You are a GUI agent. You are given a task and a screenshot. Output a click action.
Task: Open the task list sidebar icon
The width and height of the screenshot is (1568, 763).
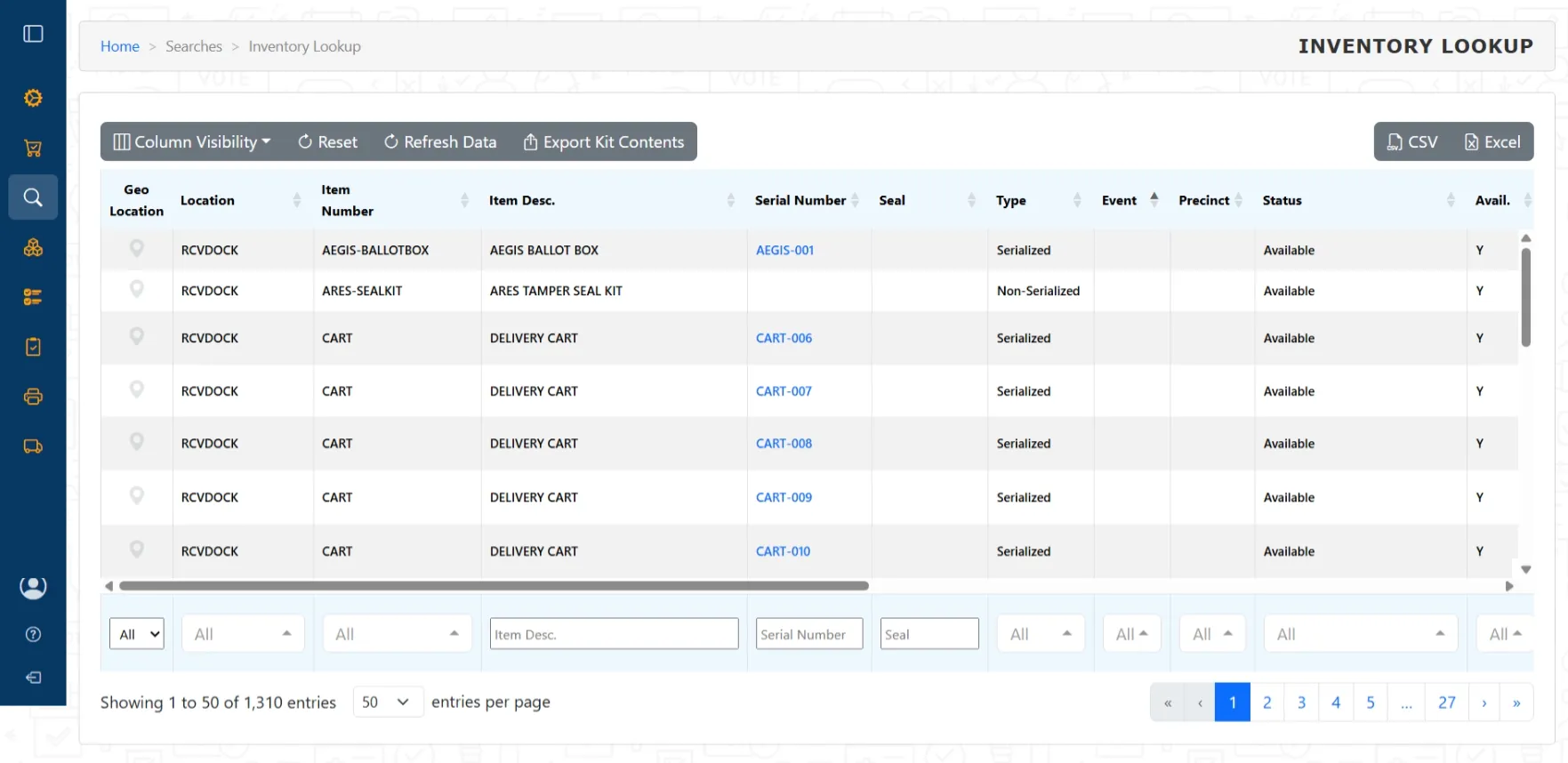pos(33,297)
